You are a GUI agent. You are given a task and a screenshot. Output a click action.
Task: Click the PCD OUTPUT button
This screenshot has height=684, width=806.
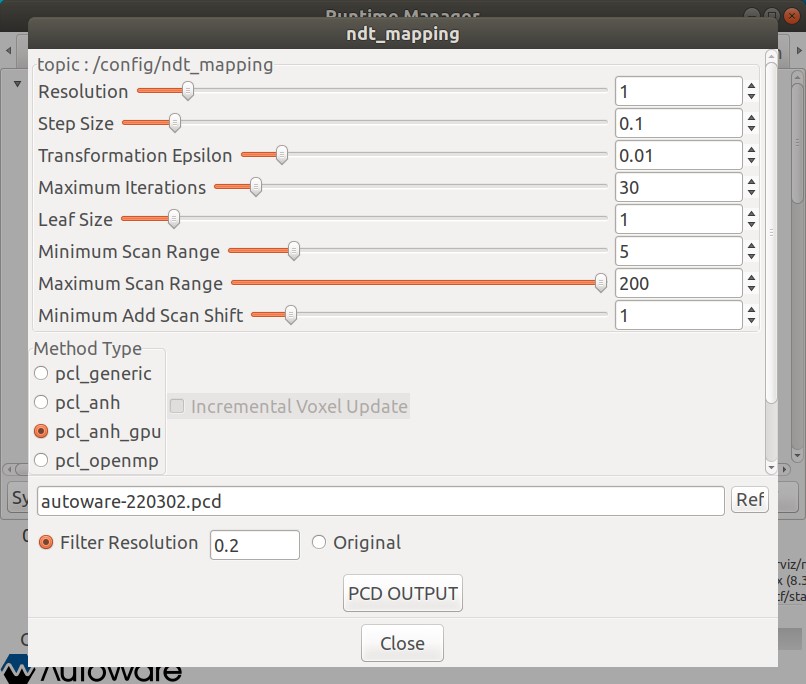(x=403, y=593)
